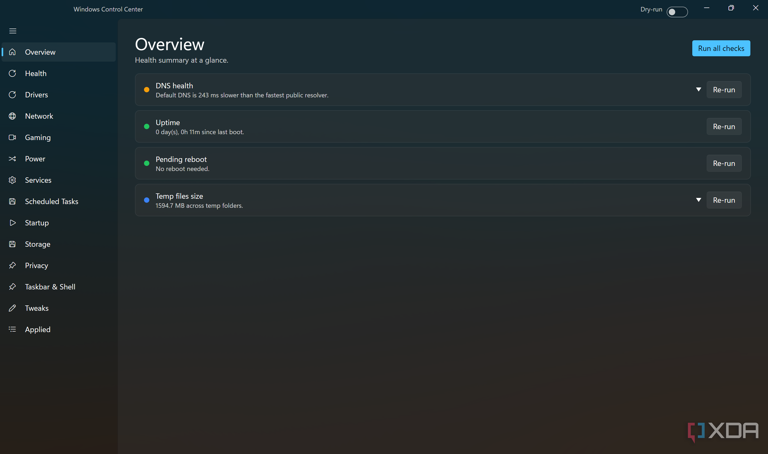
Task: Click the green Uptime status dot
Action: 146,126
